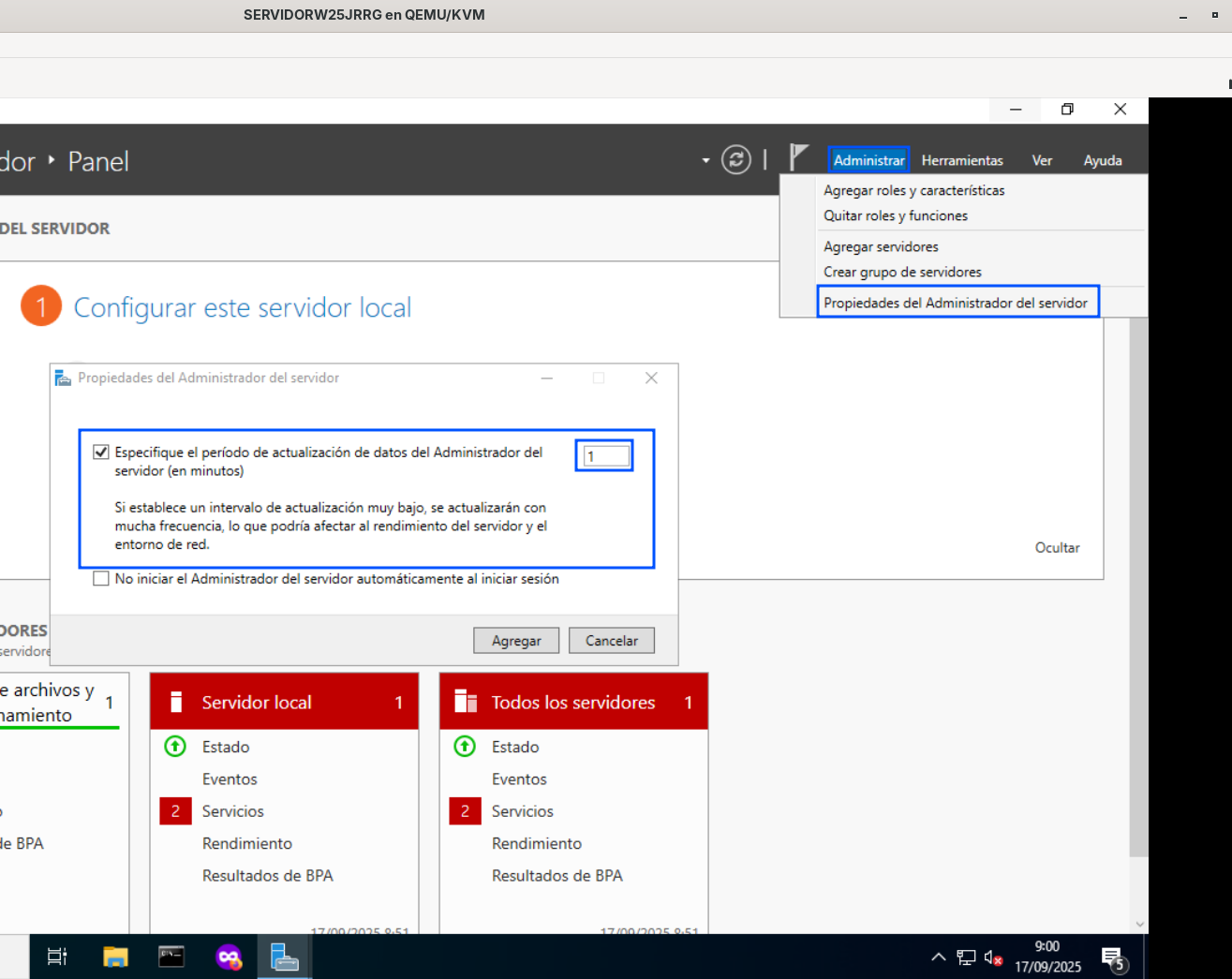
Task: Click the refresh minutes input field
Action: click(605, 456)
